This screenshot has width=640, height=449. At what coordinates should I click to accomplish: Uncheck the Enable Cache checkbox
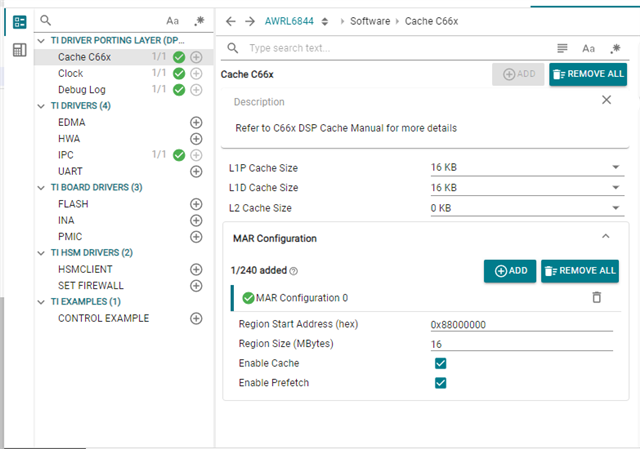pos(440,363)
